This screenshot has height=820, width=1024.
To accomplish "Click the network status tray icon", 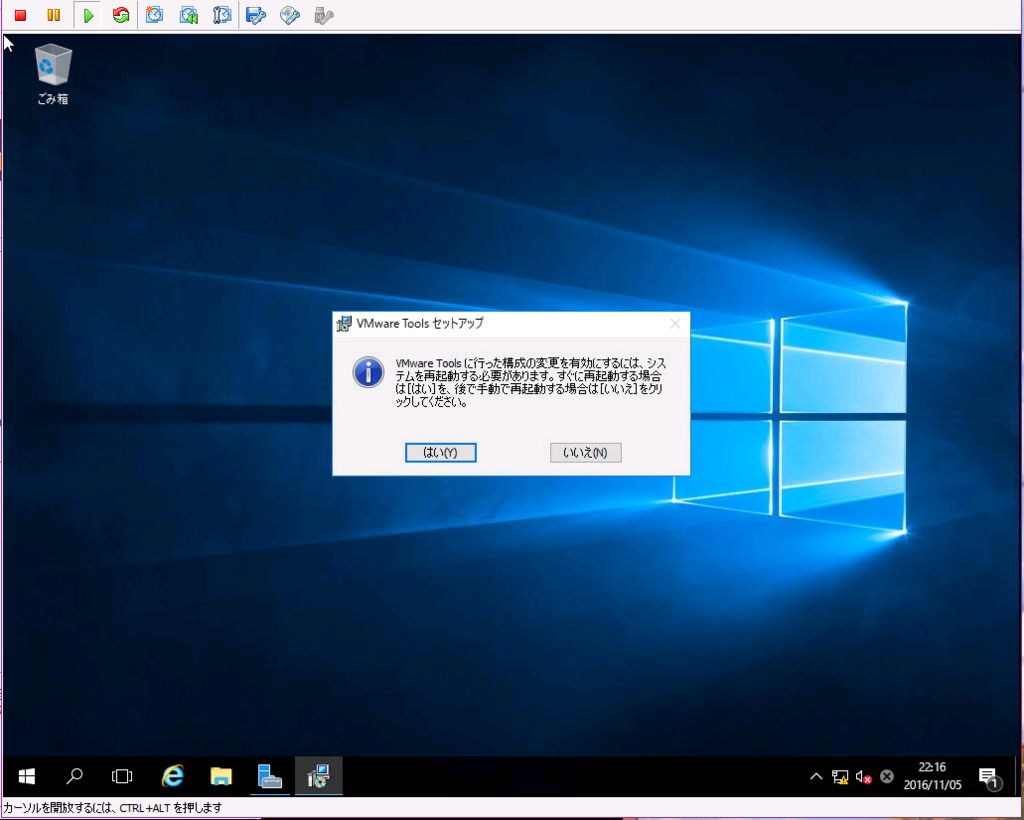I will tap(840, 777).
